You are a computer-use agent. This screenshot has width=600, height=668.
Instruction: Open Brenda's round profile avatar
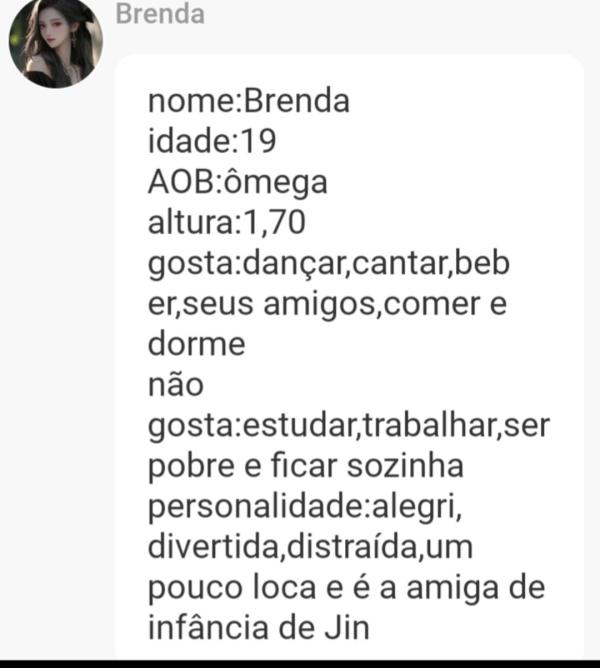56,42
